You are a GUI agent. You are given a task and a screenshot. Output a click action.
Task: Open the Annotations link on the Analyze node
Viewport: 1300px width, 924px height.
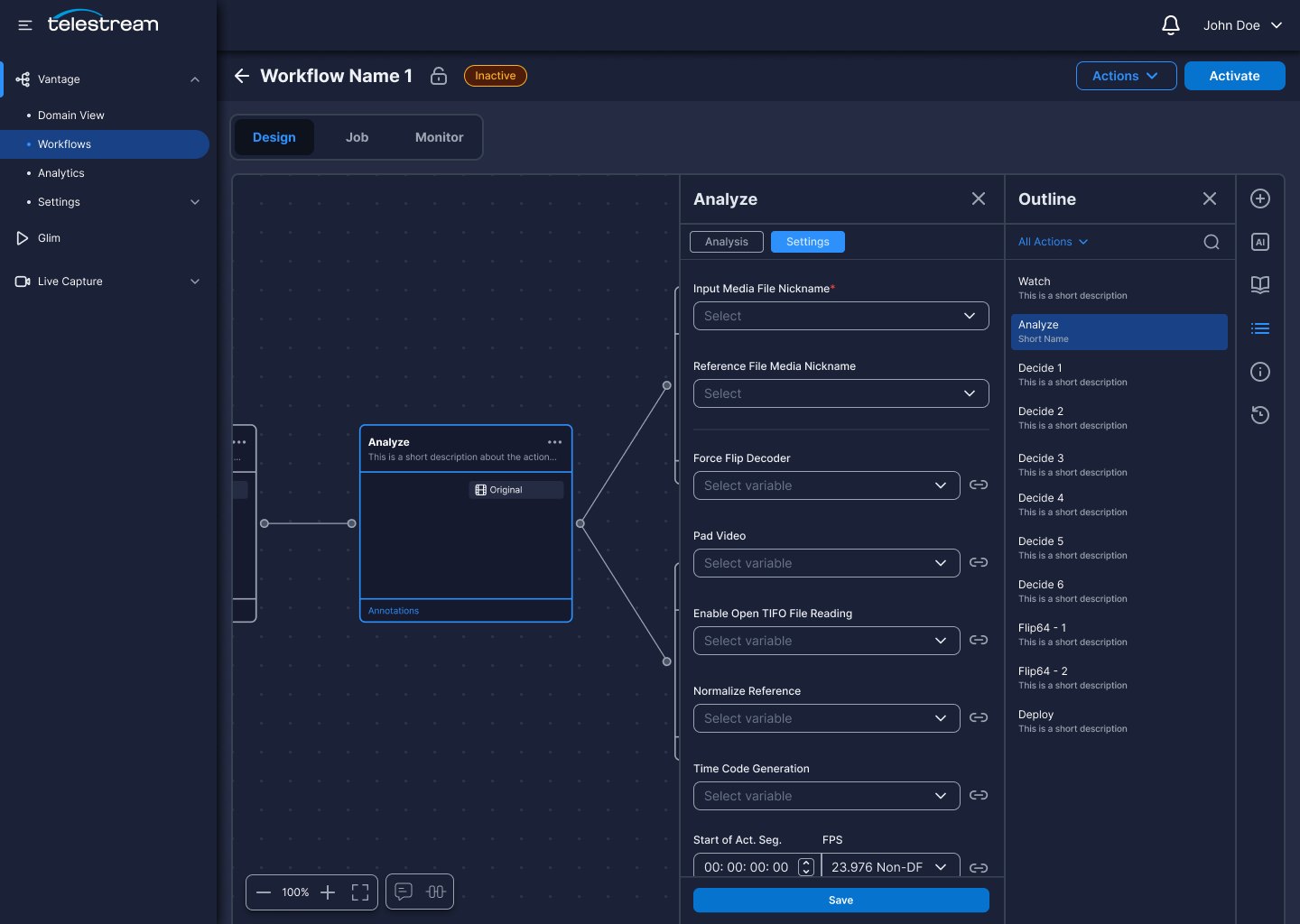(394, 611)
